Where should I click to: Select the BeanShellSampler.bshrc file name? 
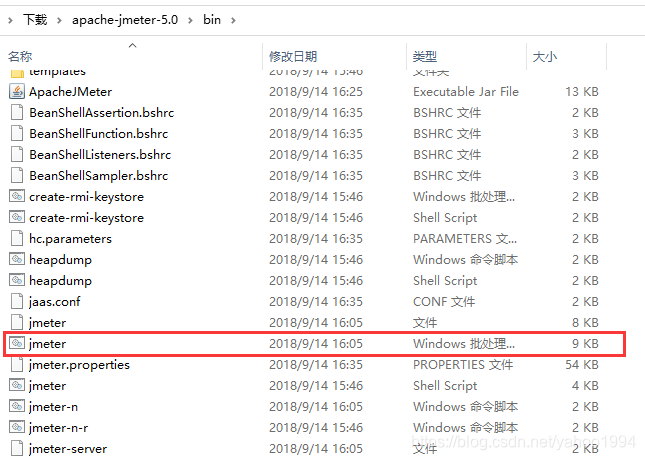[x=99, y=175]
